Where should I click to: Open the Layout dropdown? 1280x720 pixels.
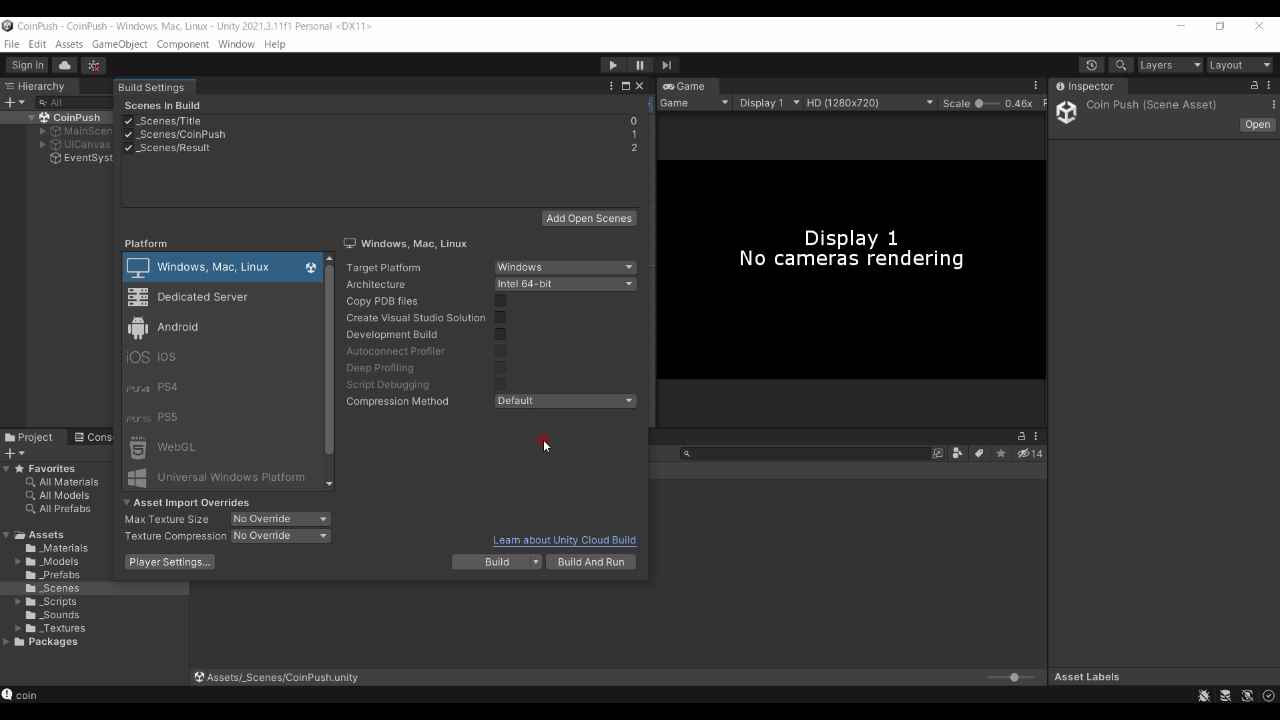point(1239,65)
